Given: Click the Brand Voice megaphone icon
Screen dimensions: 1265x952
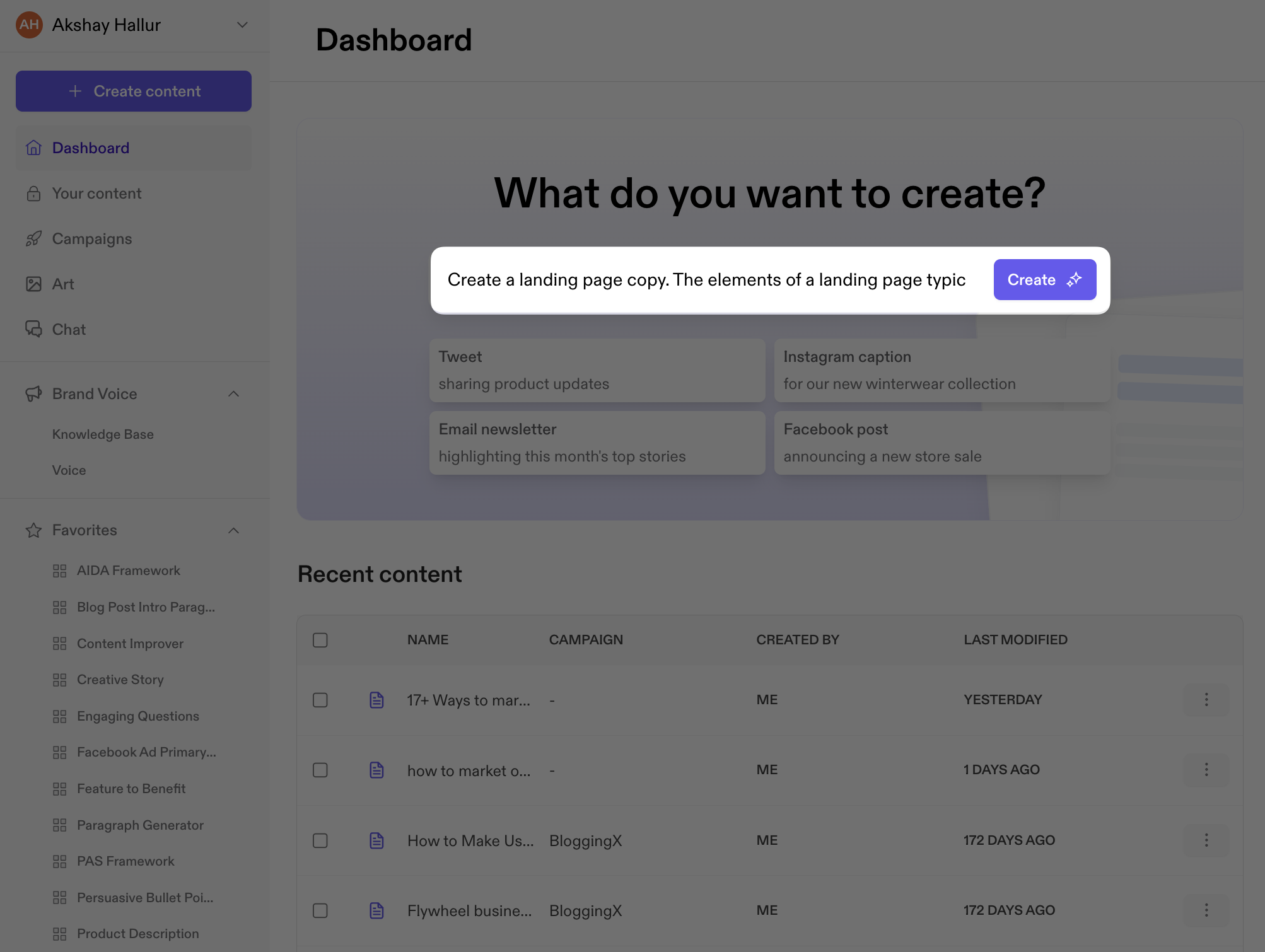Looking at the screenshot, I should pyautogui.click(x=33, y=394).
